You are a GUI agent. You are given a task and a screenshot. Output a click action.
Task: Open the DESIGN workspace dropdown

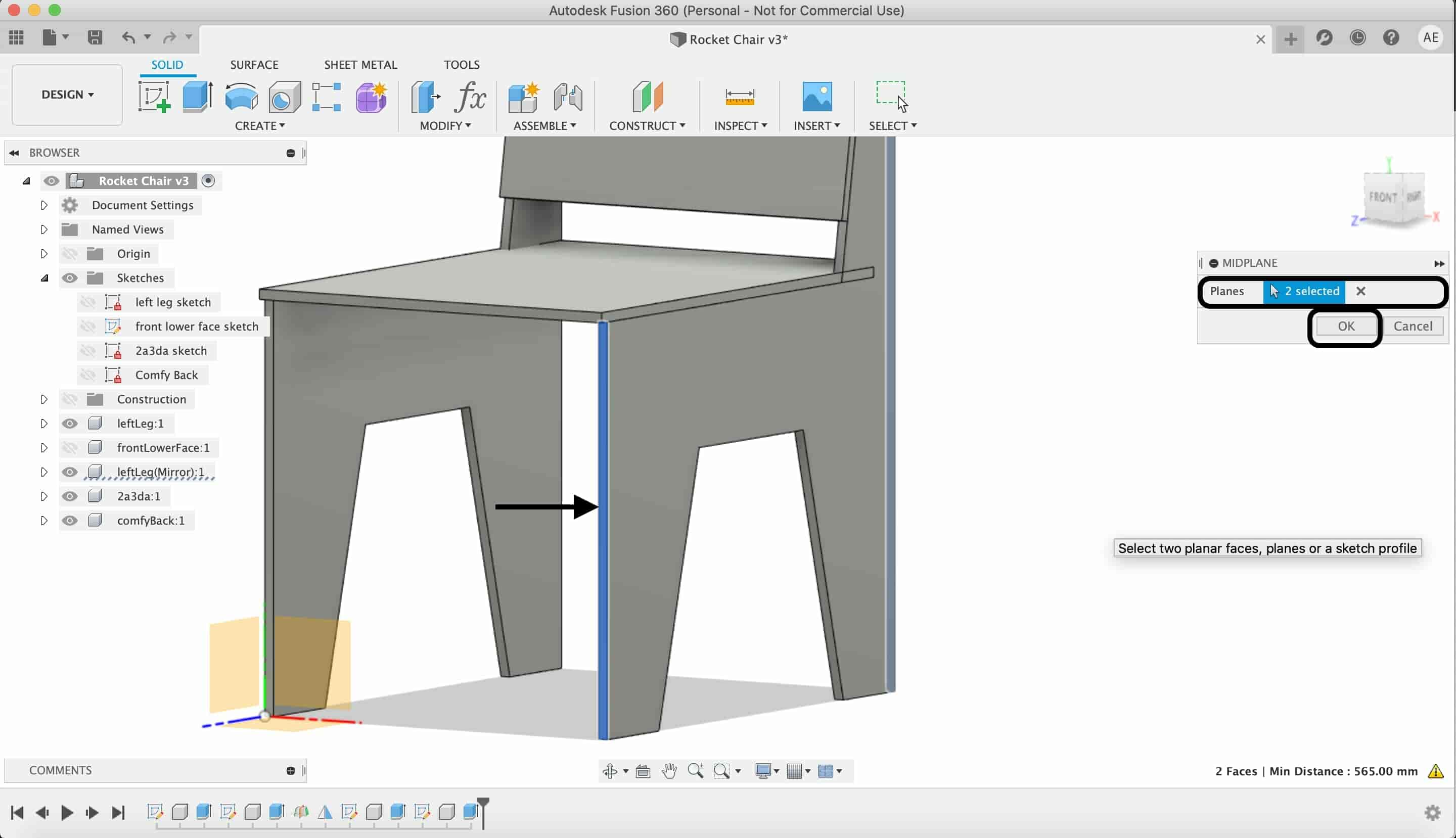tap(67, 95)
